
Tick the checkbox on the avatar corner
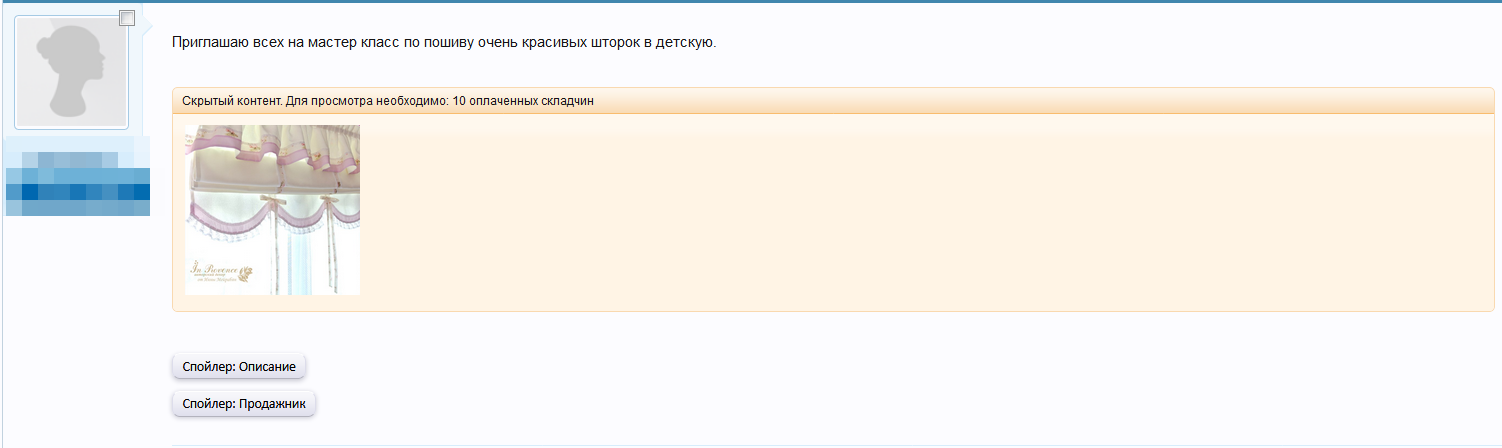point(127,17)
